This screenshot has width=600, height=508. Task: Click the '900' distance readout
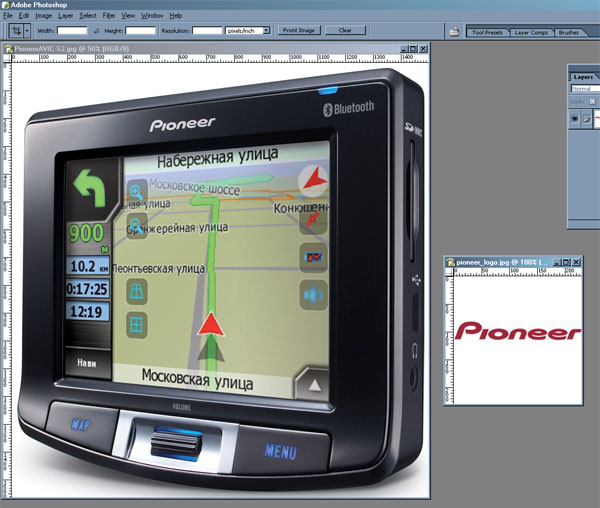point(86,233)
